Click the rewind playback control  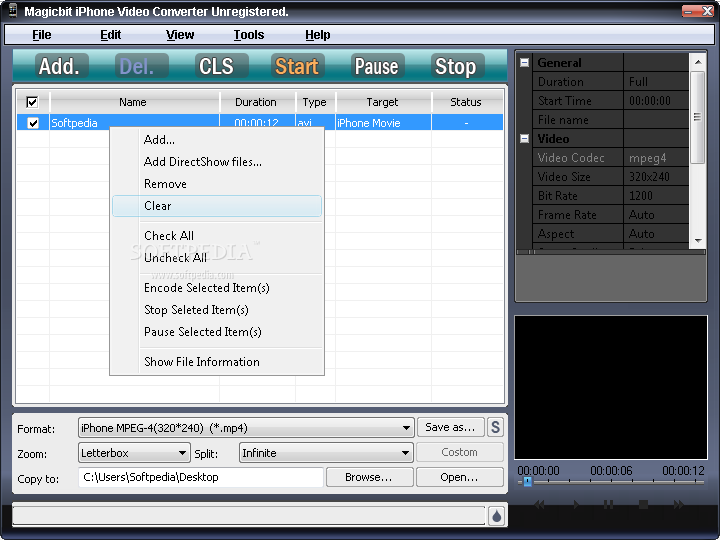(540, 505)
